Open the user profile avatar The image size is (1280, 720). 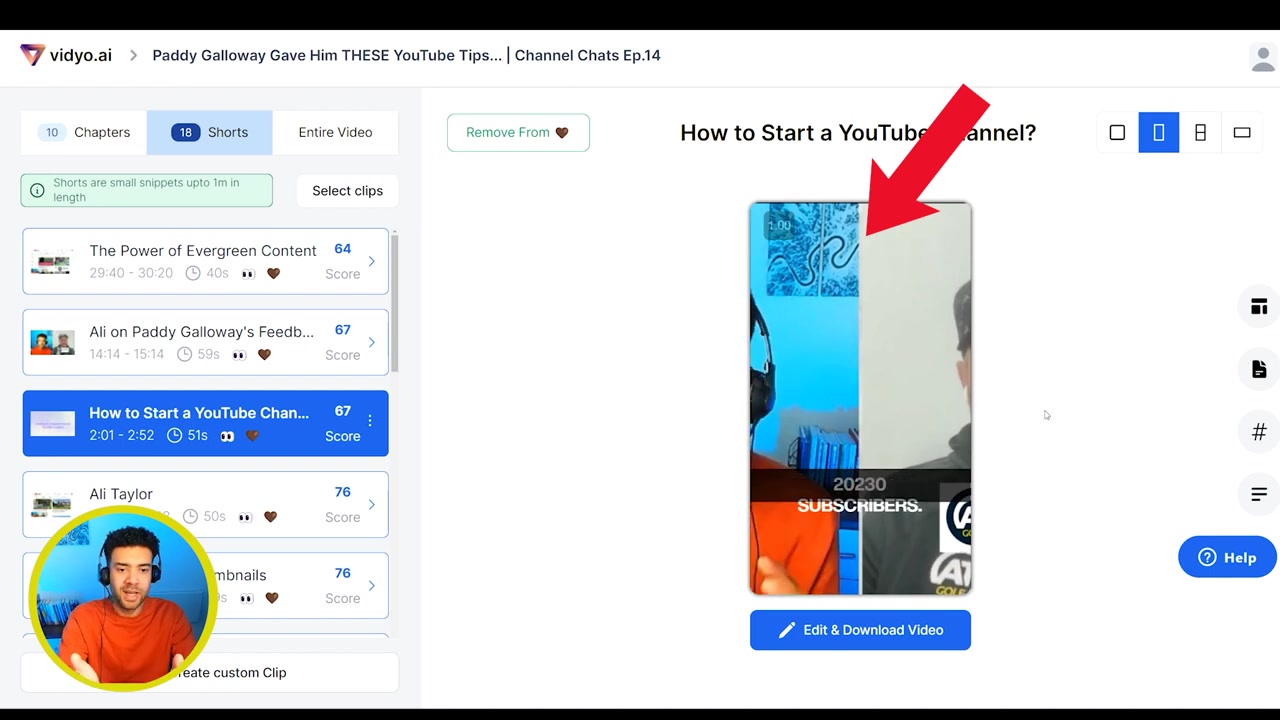(x=1263, y=58)
